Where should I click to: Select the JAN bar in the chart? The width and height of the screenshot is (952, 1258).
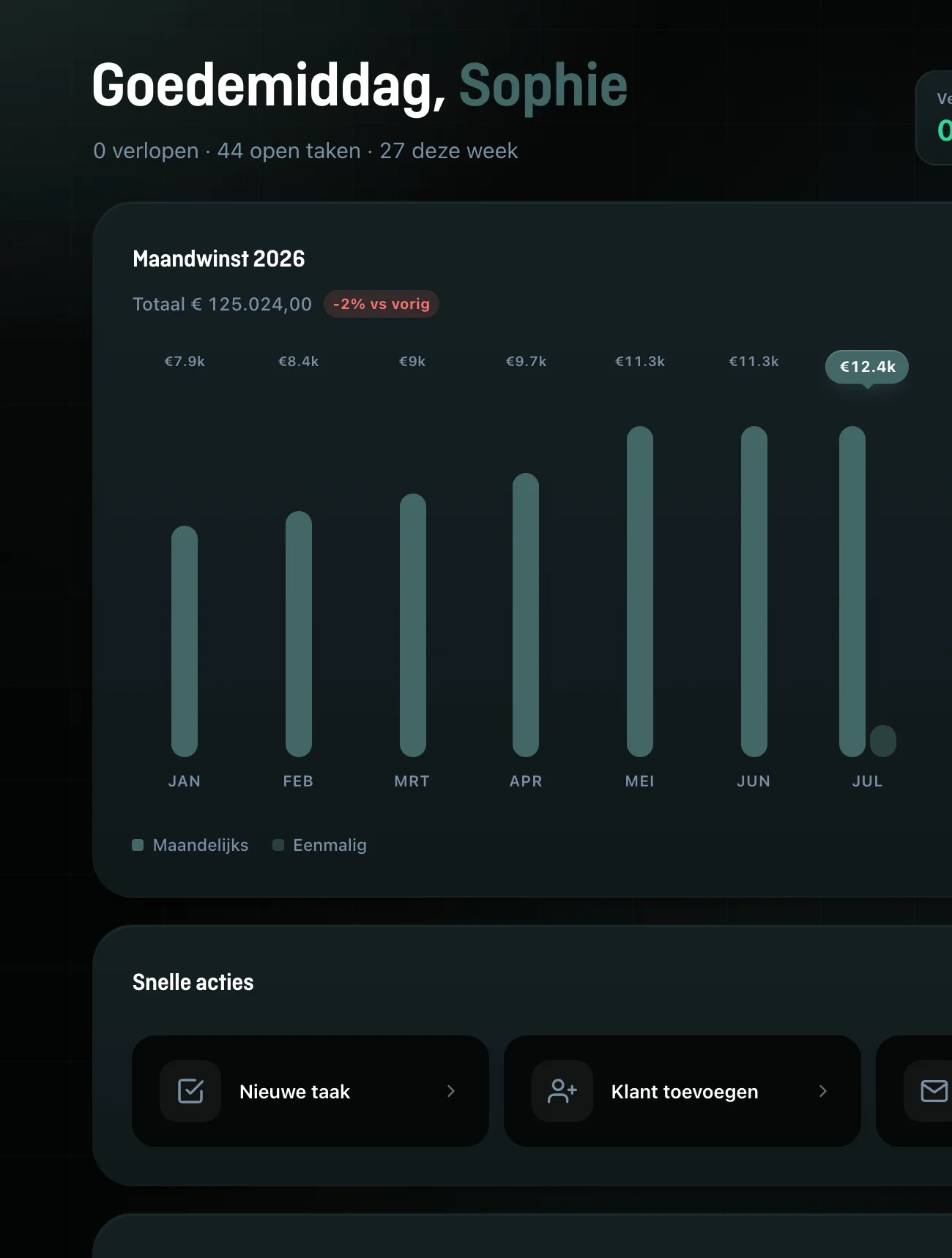click(x=185, y=641)
